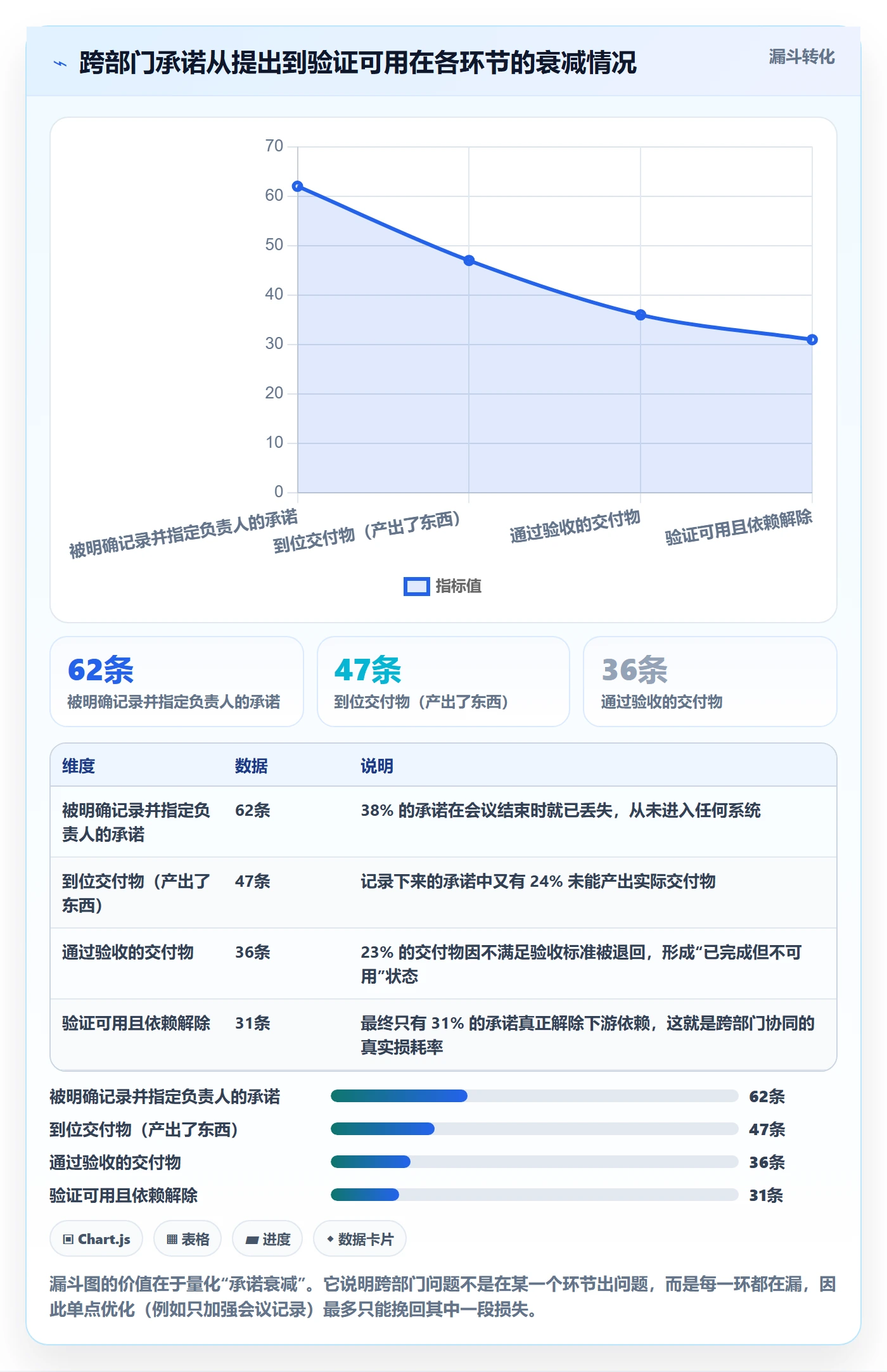Click the 漏斗图的价值 summary paragraph
The image size is (887, 1372).
443,1297
